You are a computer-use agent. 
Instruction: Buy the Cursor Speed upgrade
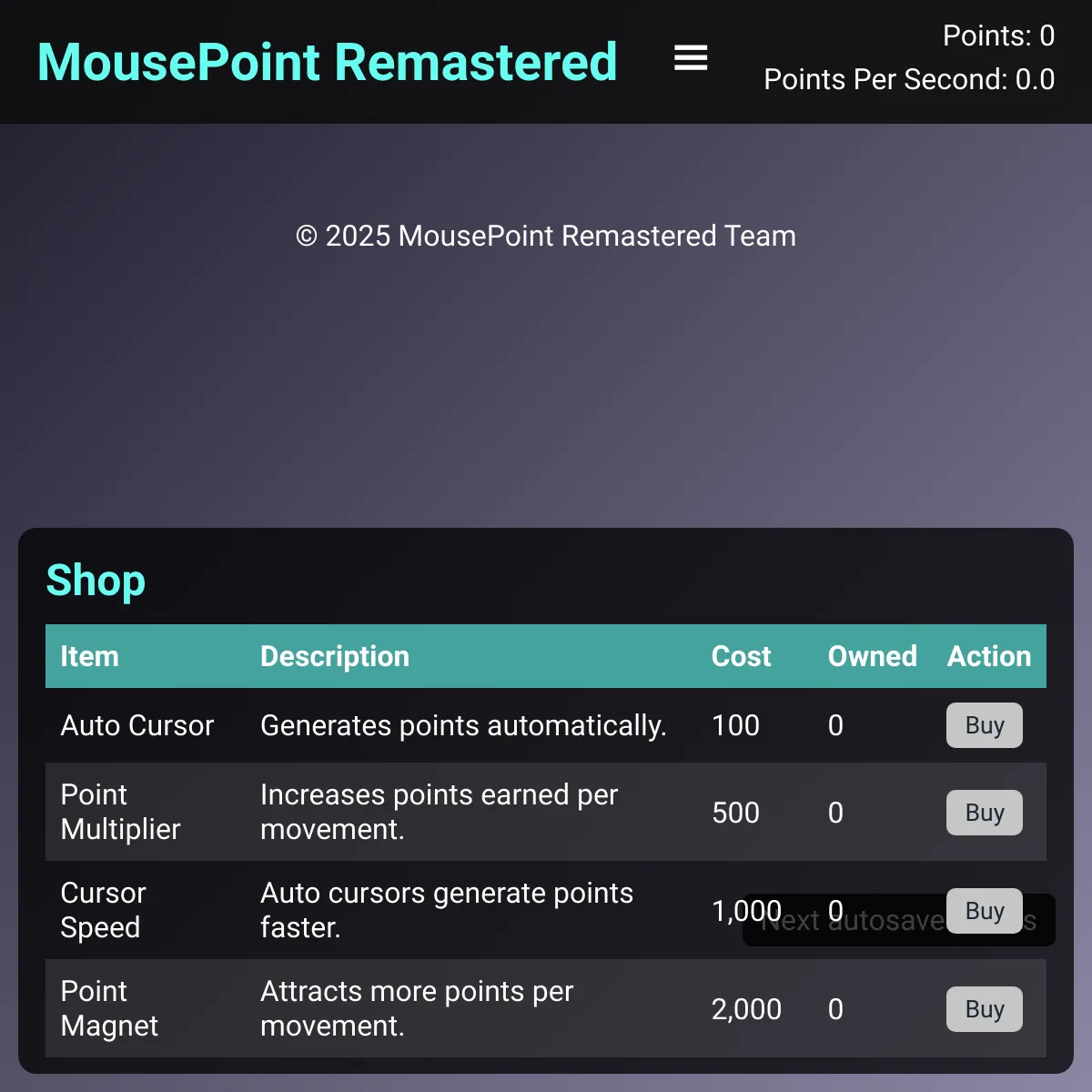[x=985, y=911]
